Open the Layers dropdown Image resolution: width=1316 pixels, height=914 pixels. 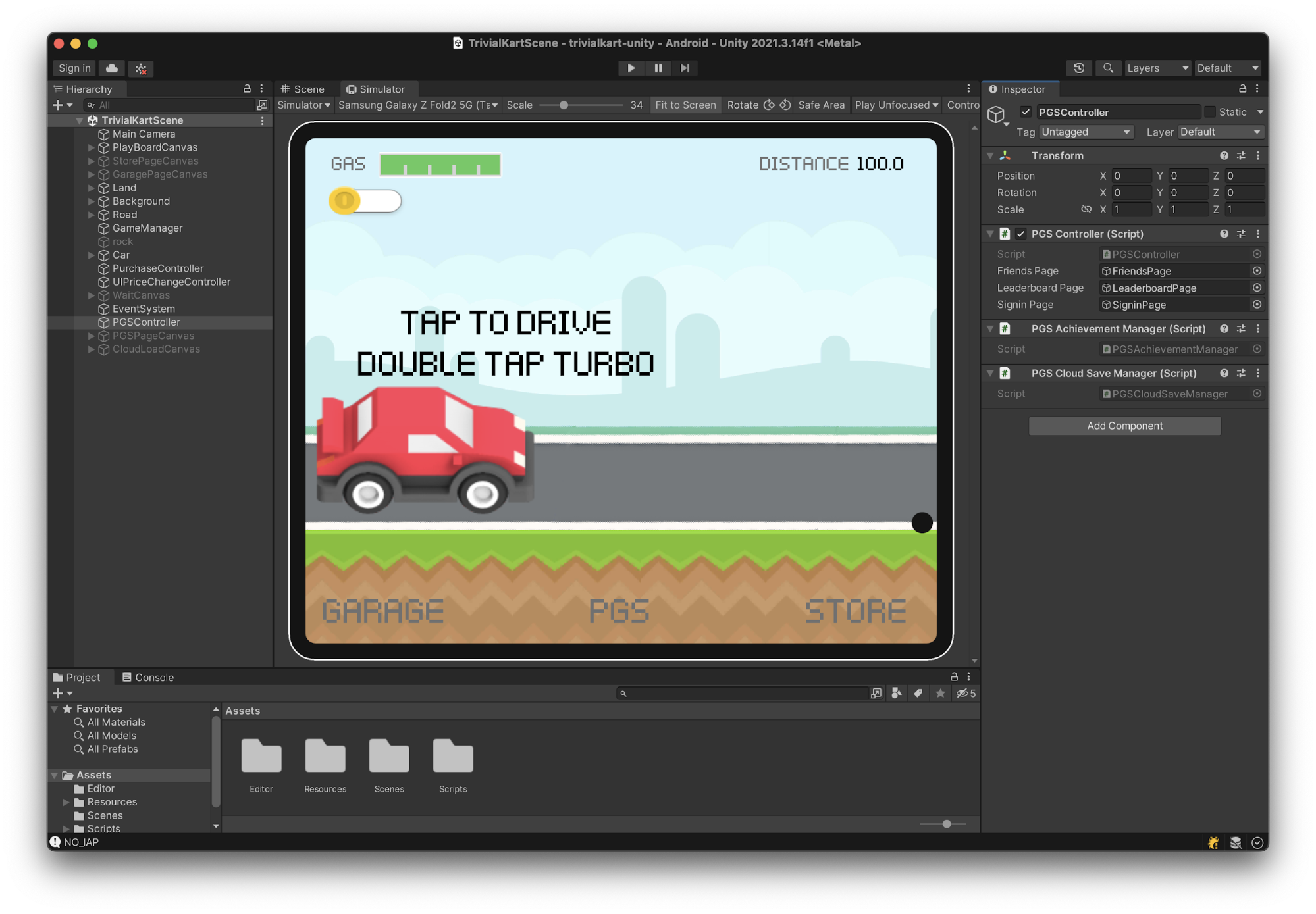click(1157, 68)
